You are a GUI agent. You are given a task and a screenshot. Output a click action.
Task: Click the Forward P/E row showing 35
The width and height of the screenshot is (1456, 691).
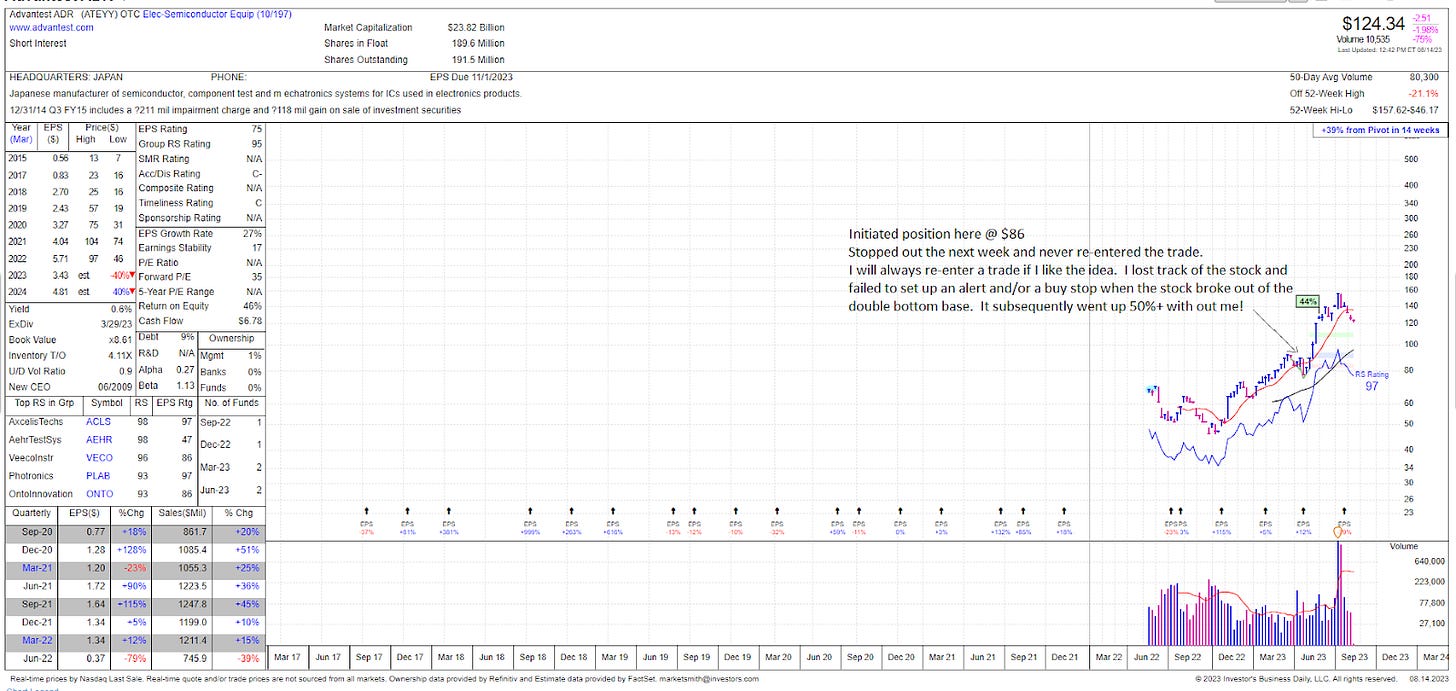(x=198, y=278)
